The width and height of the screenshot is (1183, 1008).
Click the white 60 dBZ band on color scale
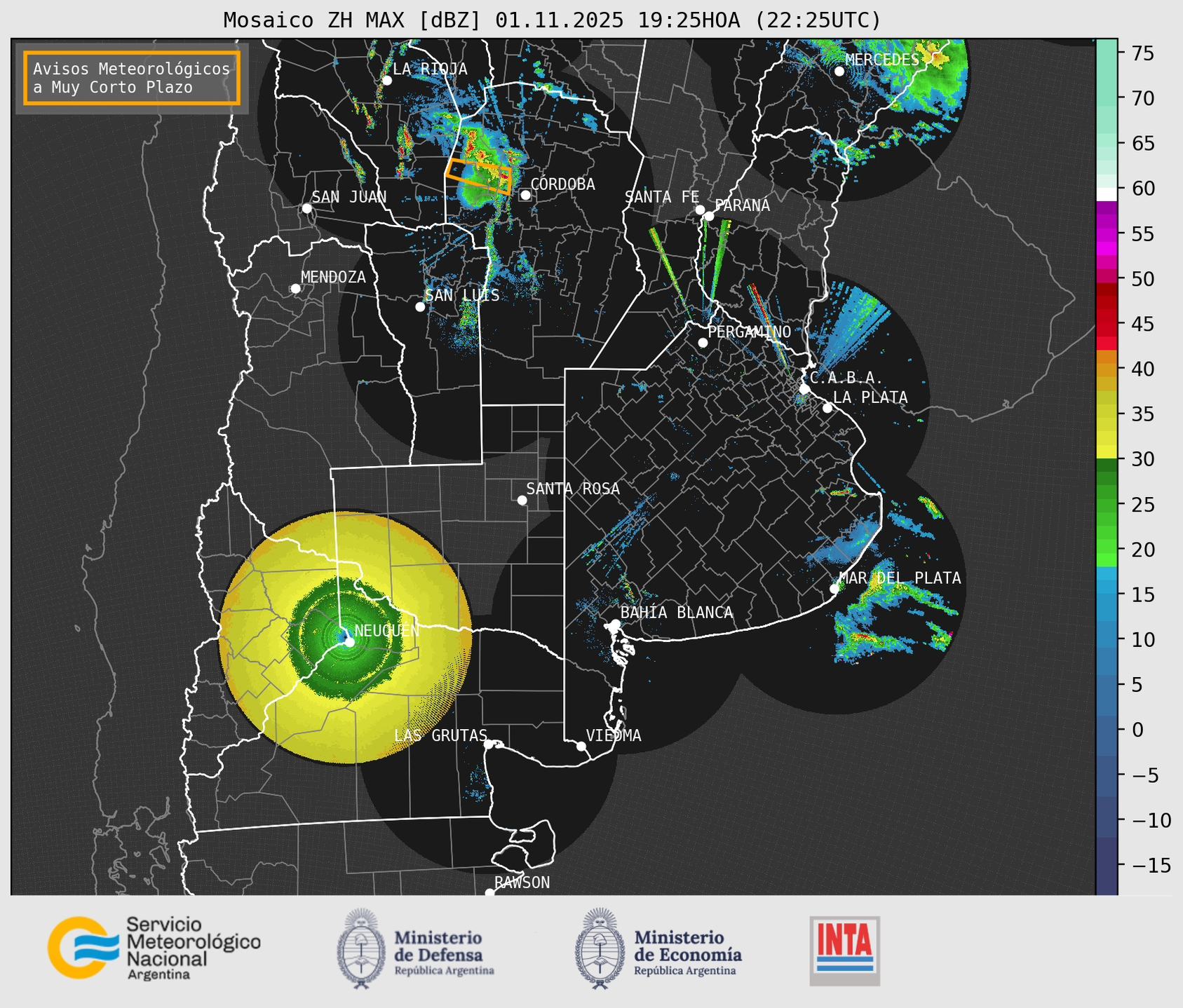pos(1106,193)
